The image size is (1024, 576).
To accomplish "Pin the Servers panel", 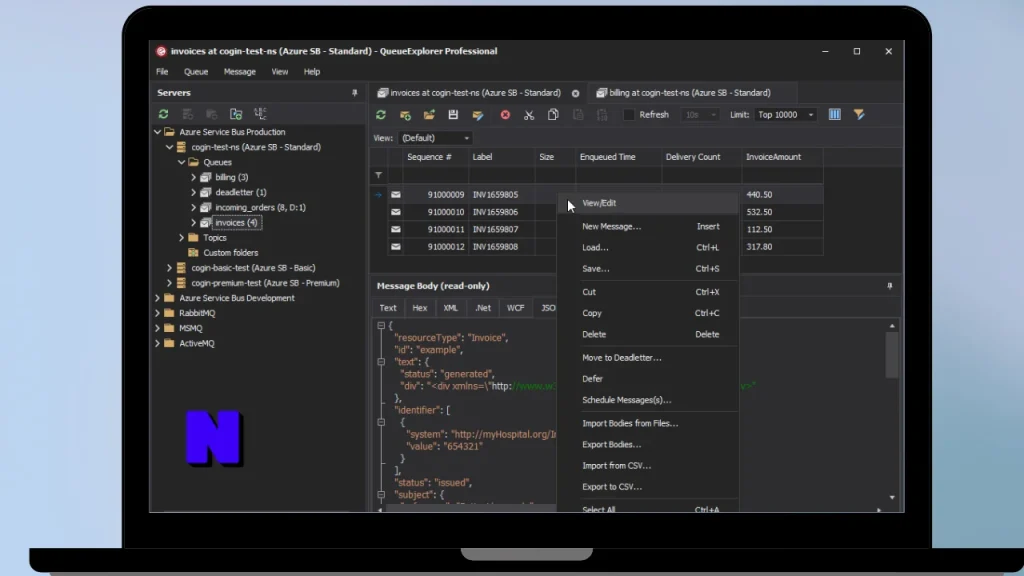I will click(355, 93).
